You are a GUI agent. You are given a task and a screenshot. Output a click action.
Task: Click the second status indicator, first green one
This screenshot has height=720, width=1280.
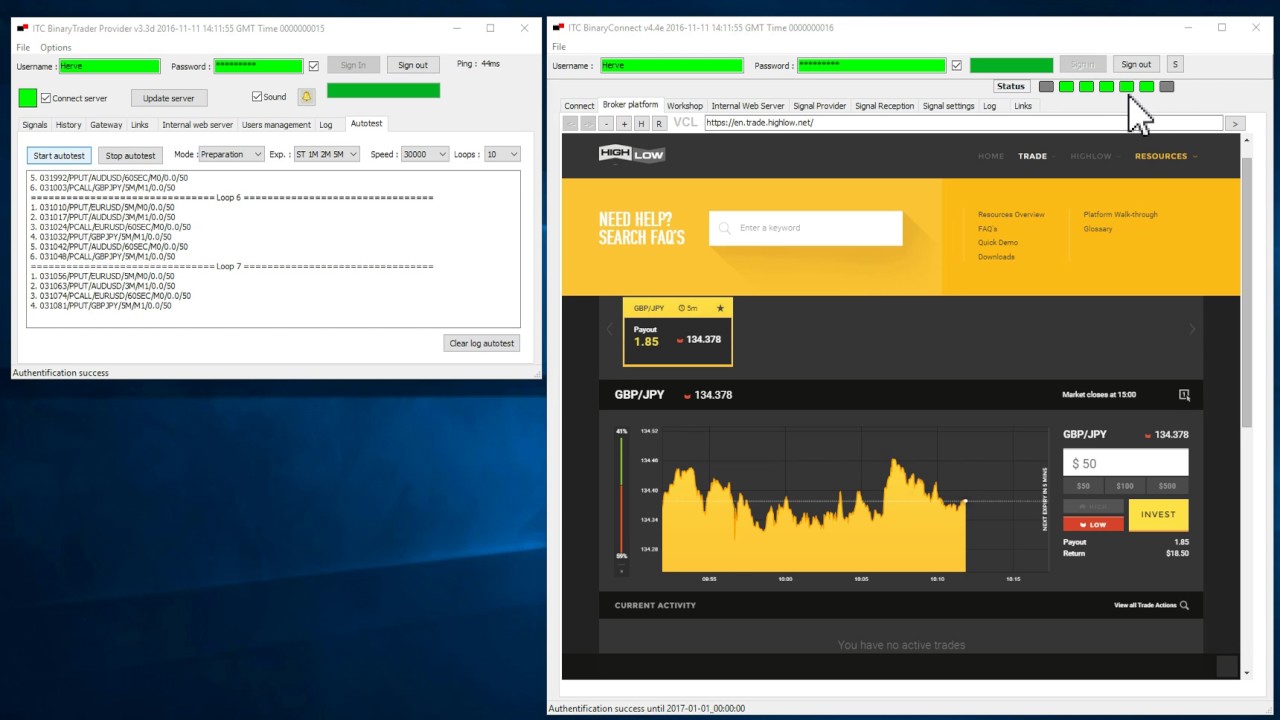1066,86
